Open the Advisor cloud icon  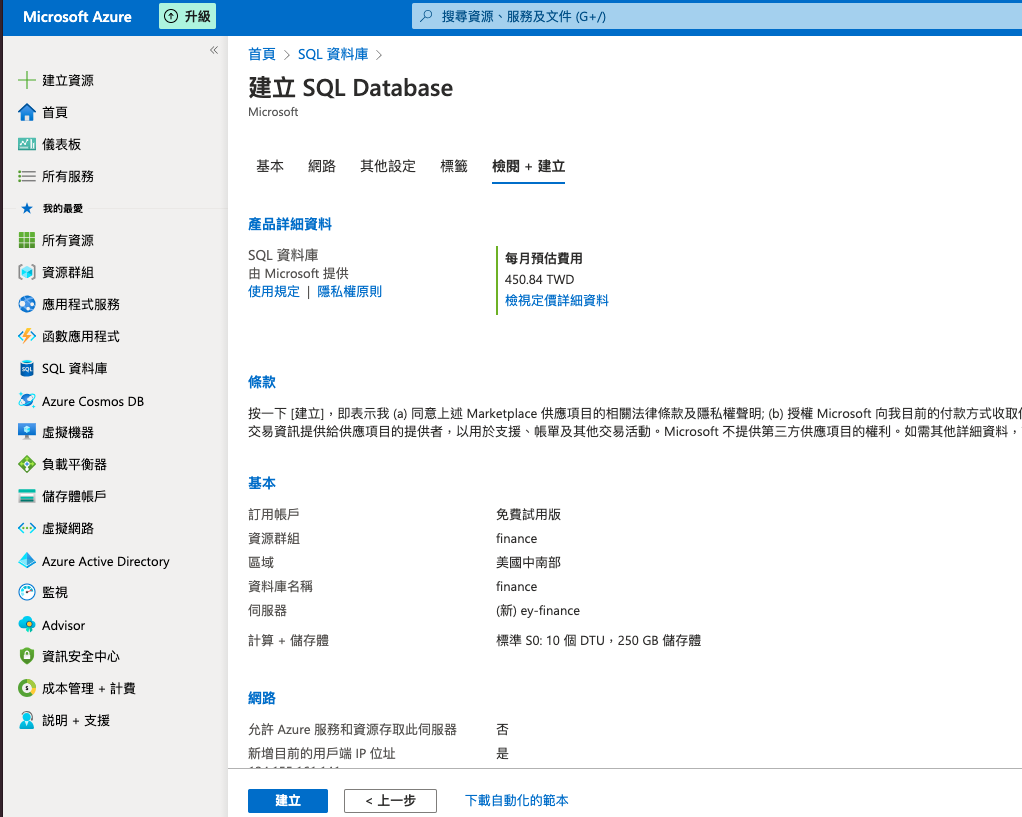[x=27, y=625]
